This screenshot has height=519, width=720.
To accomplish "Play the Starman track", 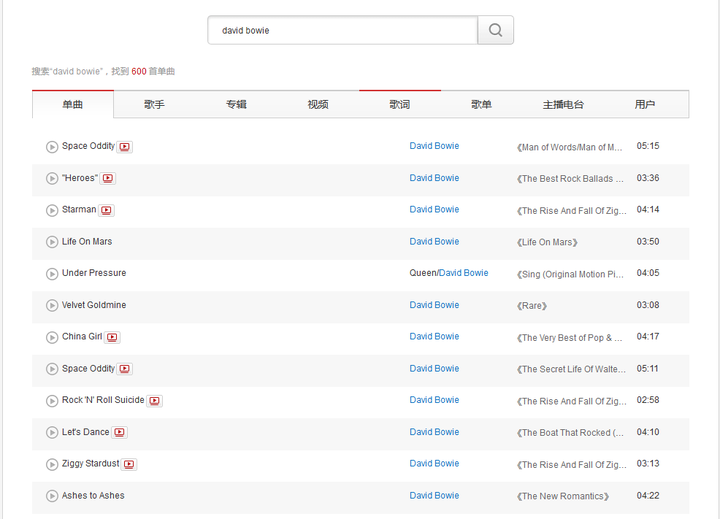I will pyautogui.click(x=52, y=210).
